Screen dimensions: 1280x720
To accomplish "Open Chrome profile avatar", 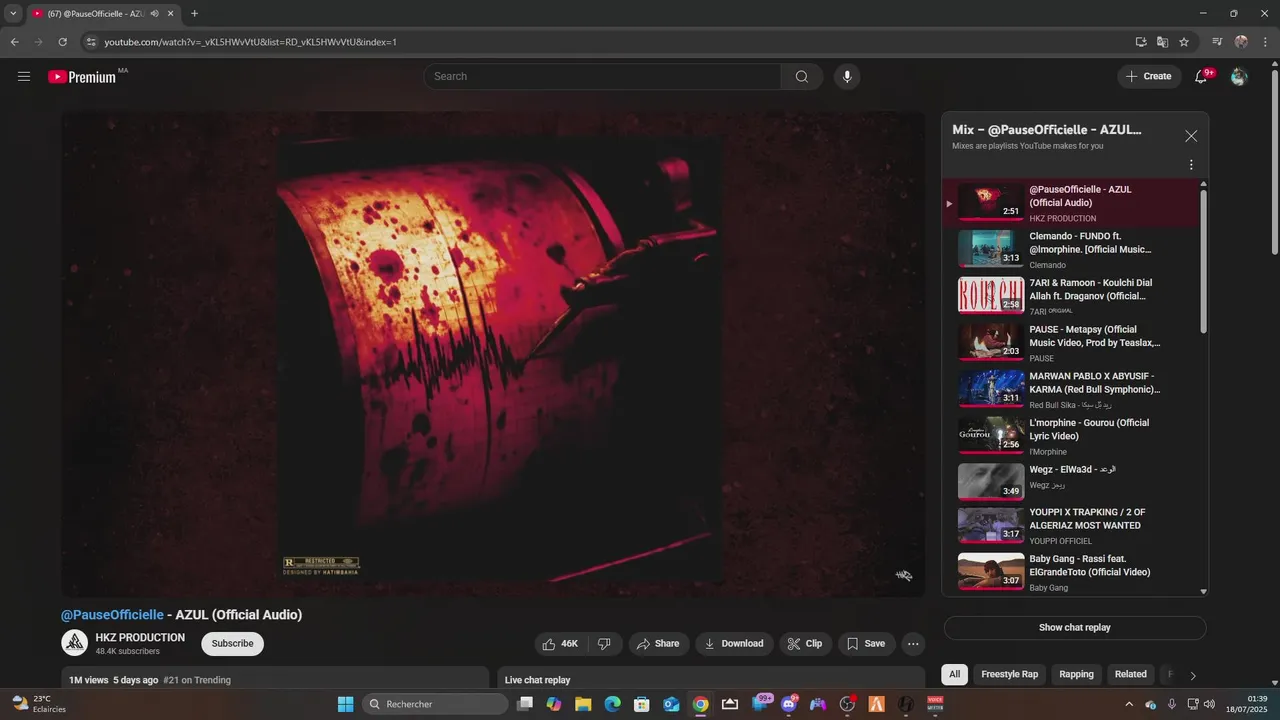I will coord(1241,42).
